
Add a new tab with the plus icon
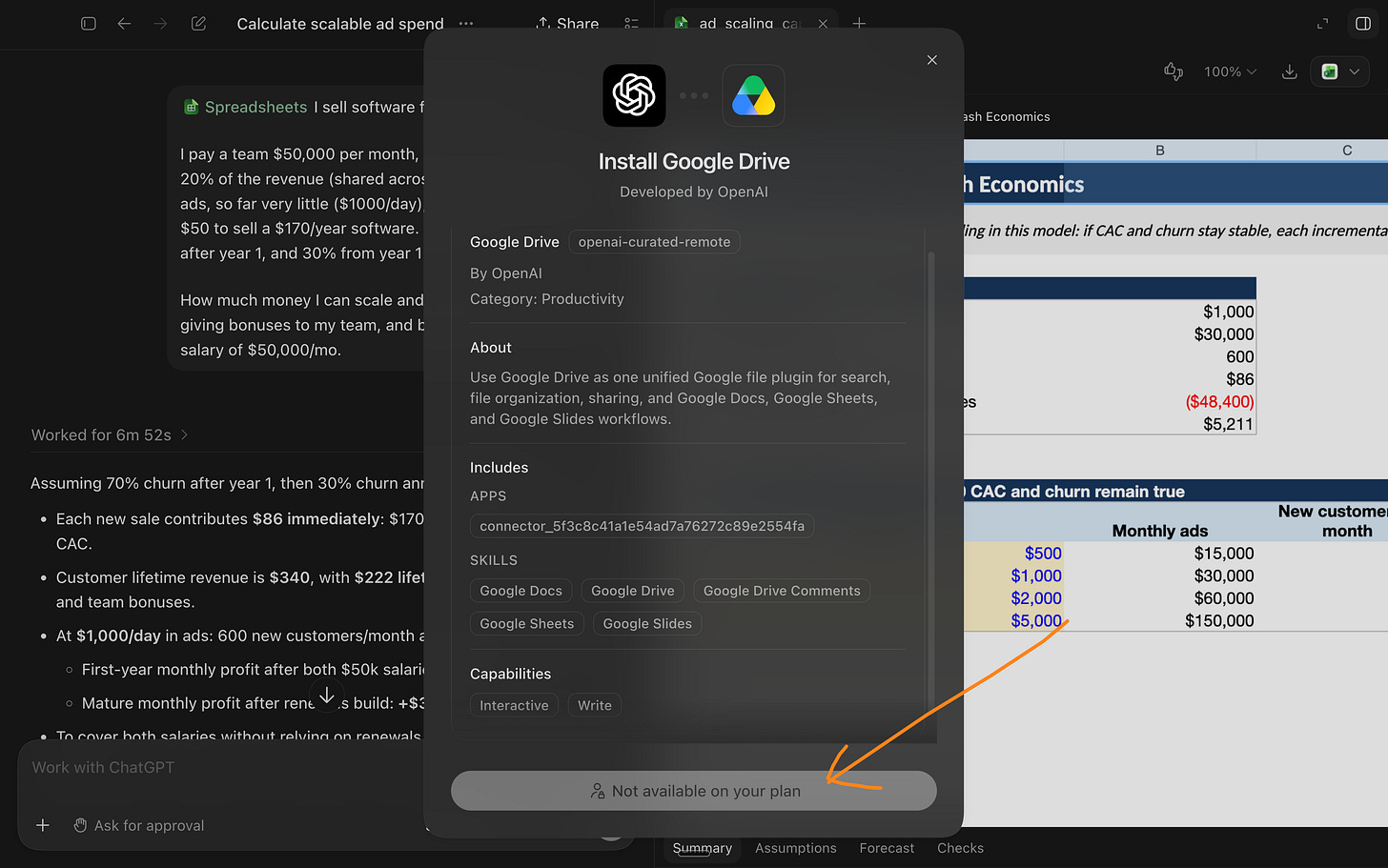[x=859, y=24]
